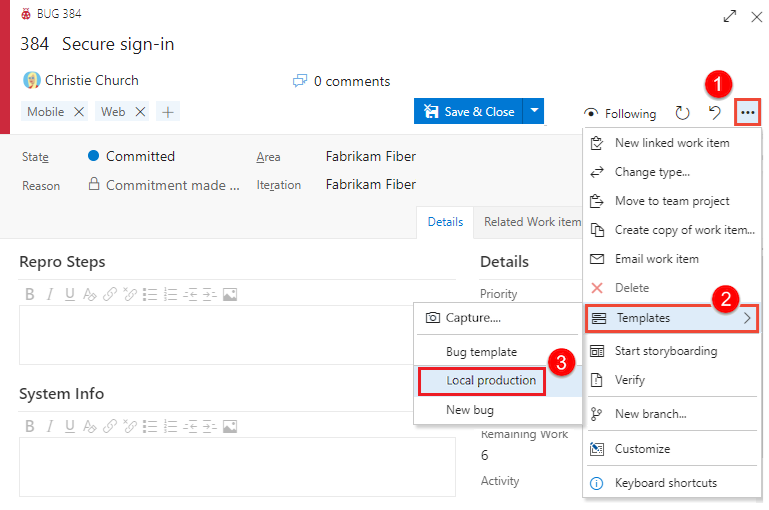This screenshot has height=510, width=769.
Task: Open the State dropdown showing Committed
Action: 140,156
